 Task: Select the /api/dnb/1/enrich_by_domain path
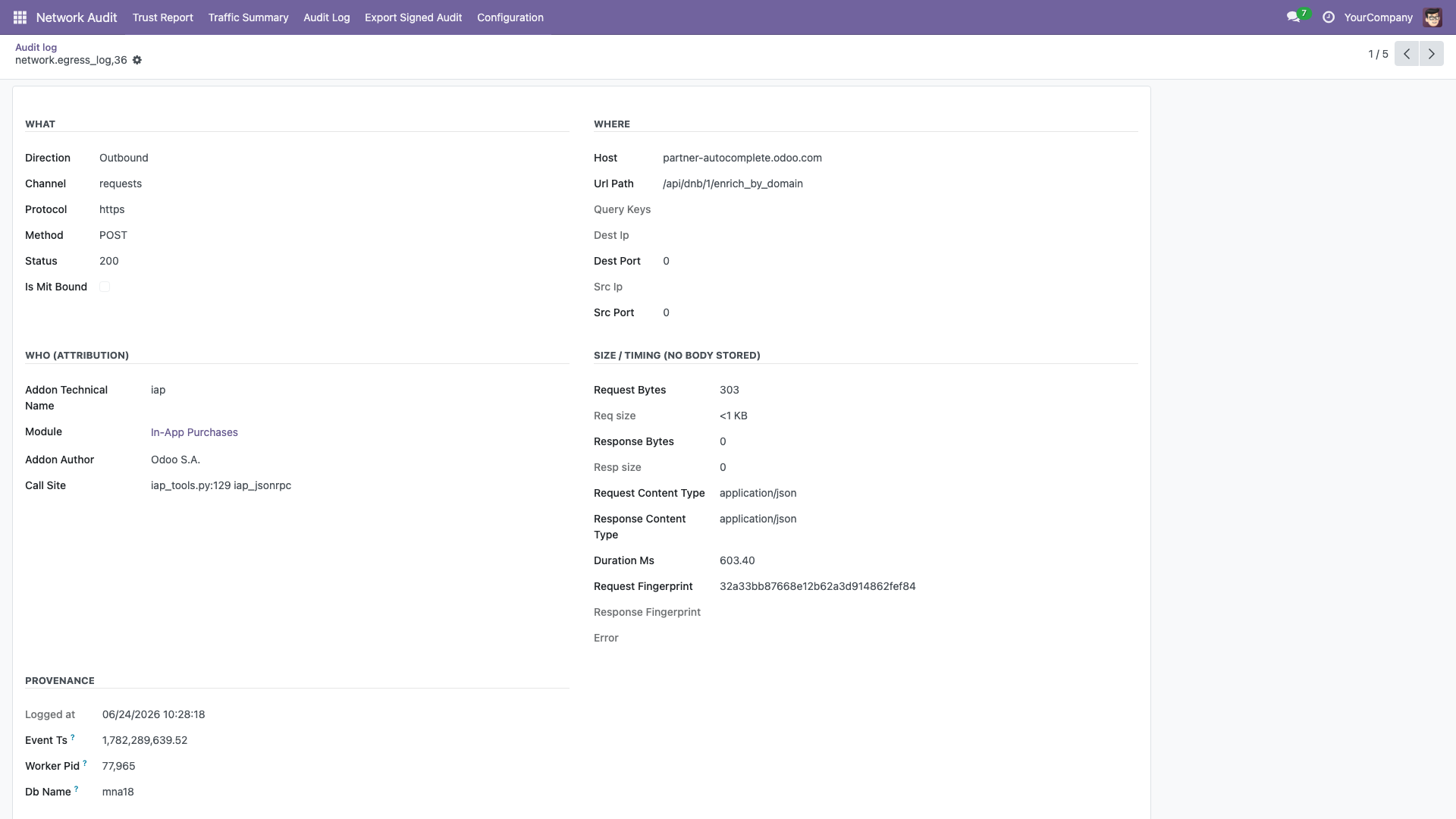[x=733, y=184]
